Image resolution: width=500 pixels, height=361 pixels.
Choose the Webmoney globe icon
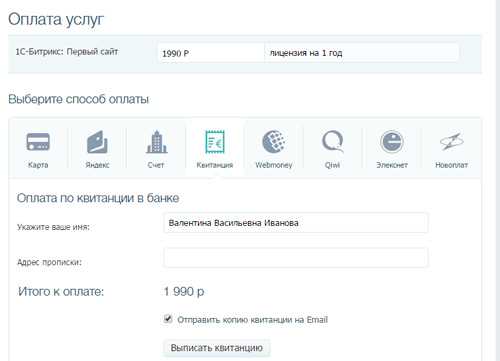pos(274,141)
